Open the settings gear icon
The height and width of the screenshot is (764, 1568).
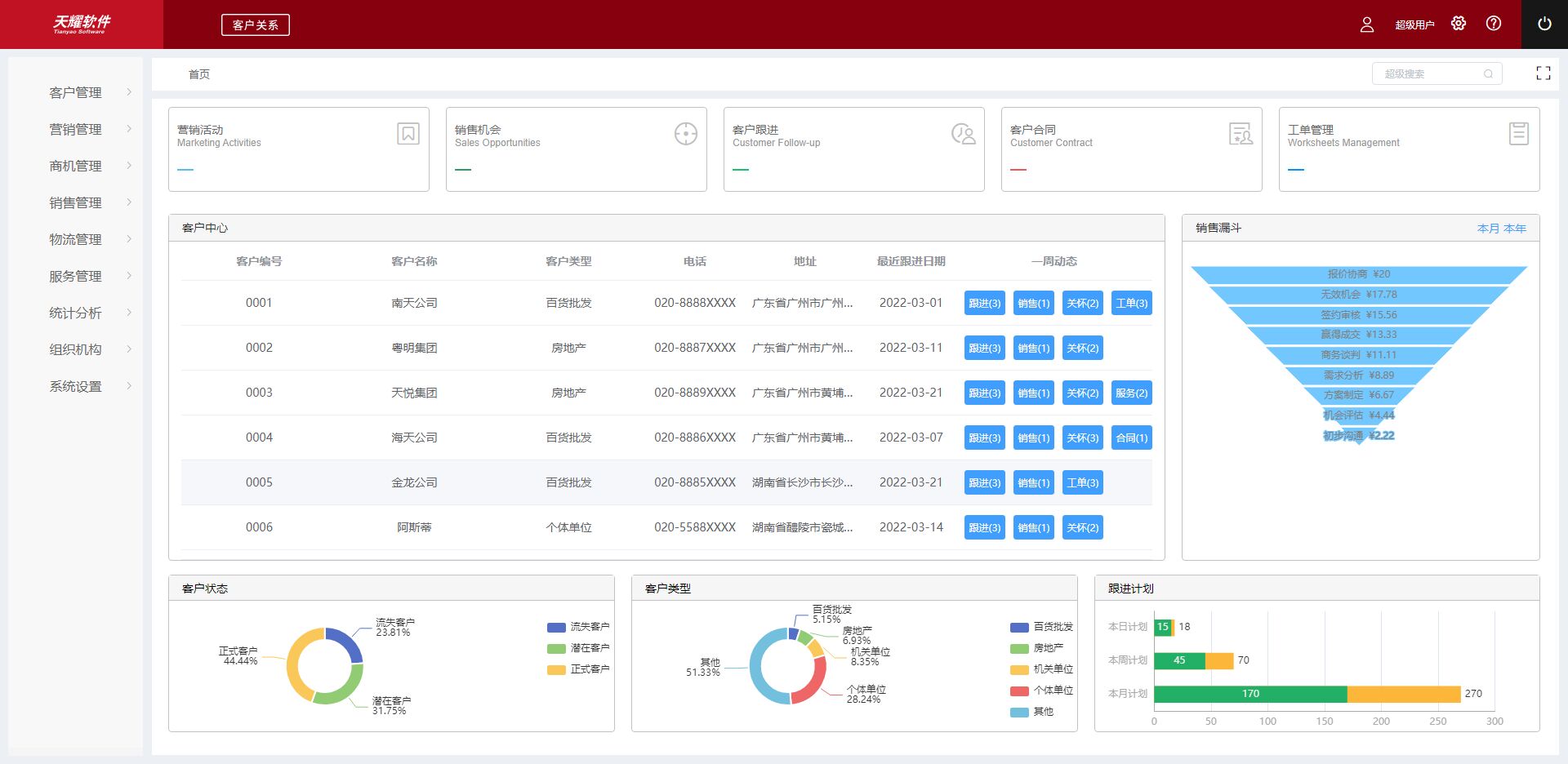tap(1459, 24)
